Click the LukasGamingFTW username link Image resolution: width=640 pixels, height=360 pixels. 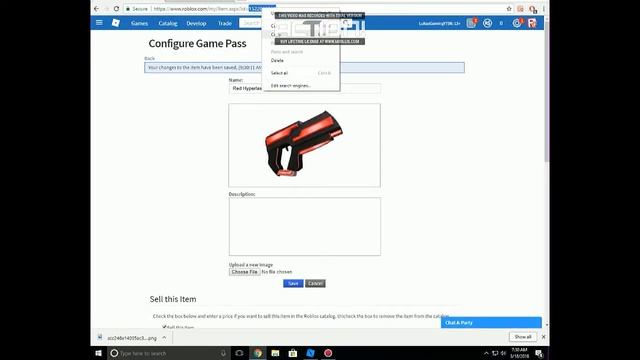[x=439, y=23]
